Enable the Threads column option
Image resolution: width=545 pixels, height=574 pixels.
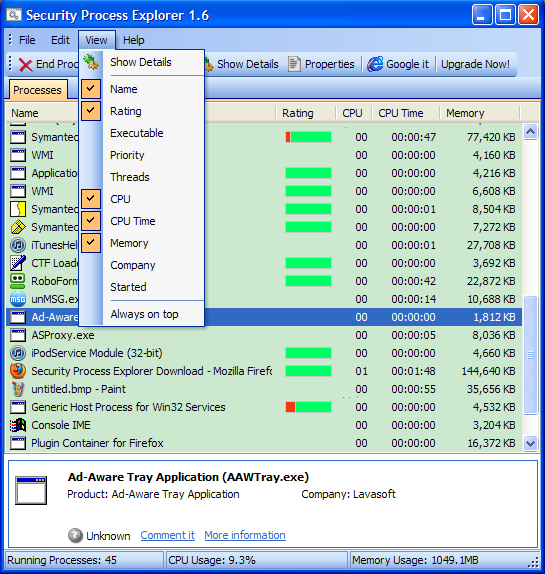point(130,177)
